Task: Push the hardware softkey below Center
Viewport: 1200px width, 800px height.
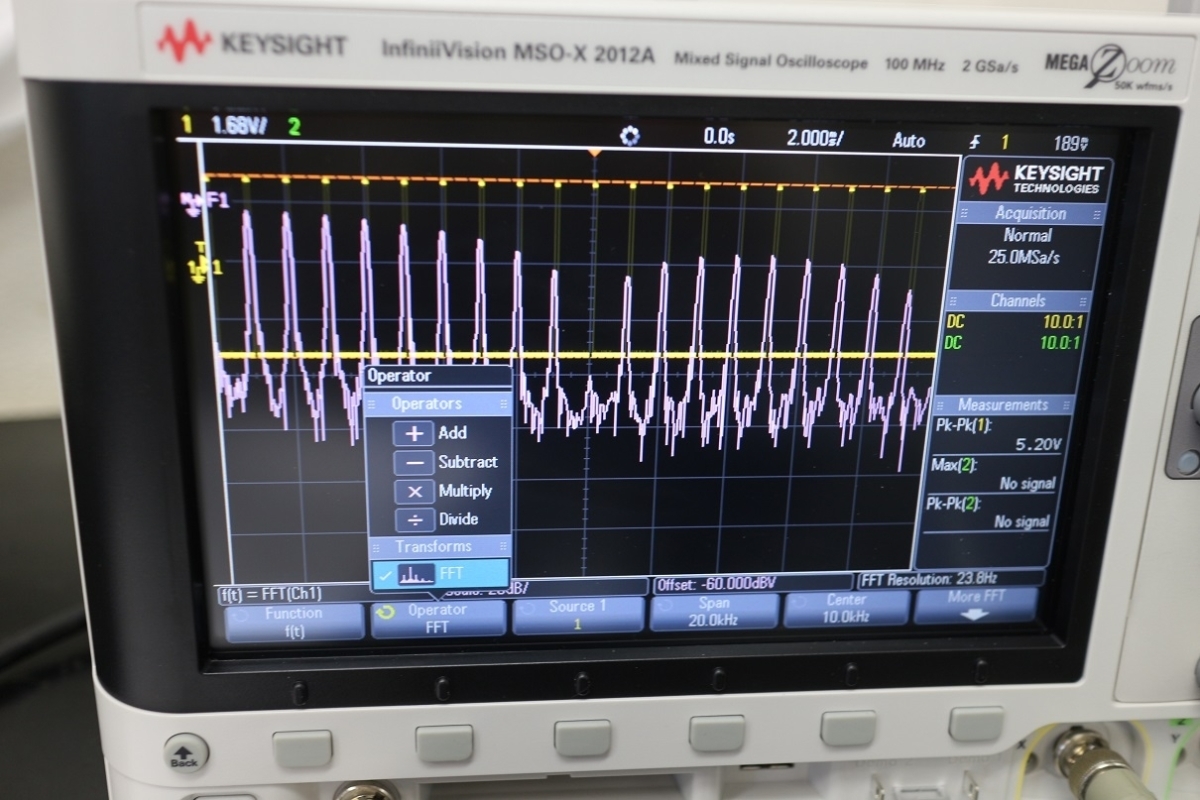Action: click(849, 727)
